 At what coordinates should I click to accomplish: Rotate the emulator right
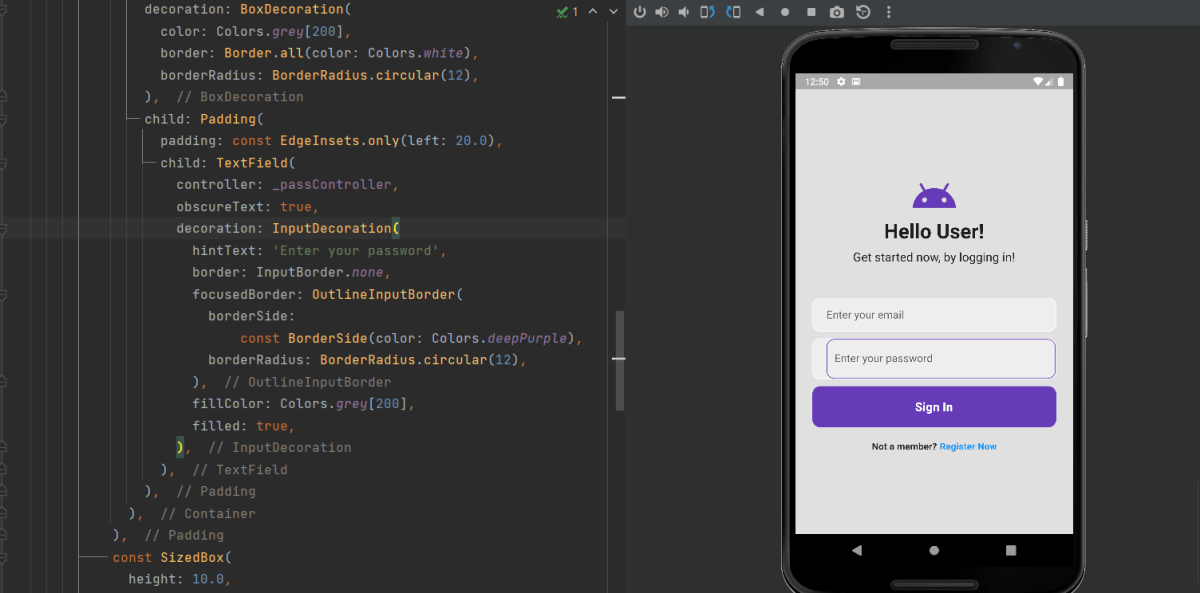click(x=733, y=12)
